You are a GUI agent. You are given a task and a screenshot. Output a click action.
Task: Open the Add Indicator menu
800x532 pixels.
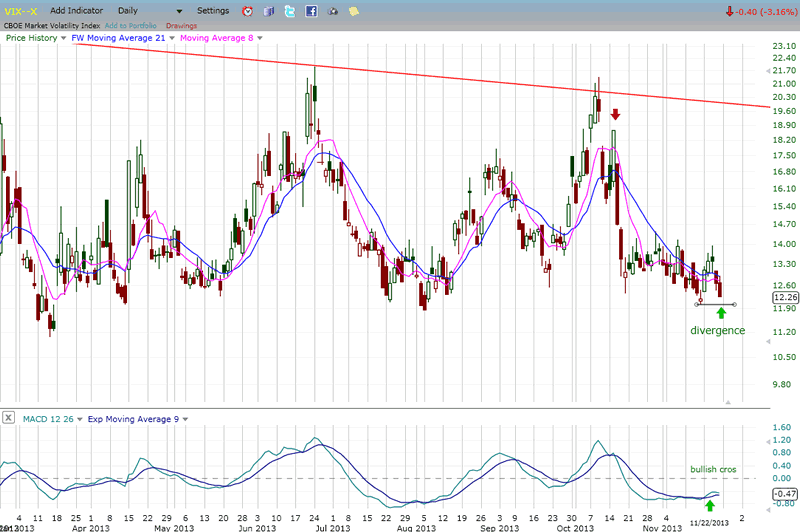[78, 10]
